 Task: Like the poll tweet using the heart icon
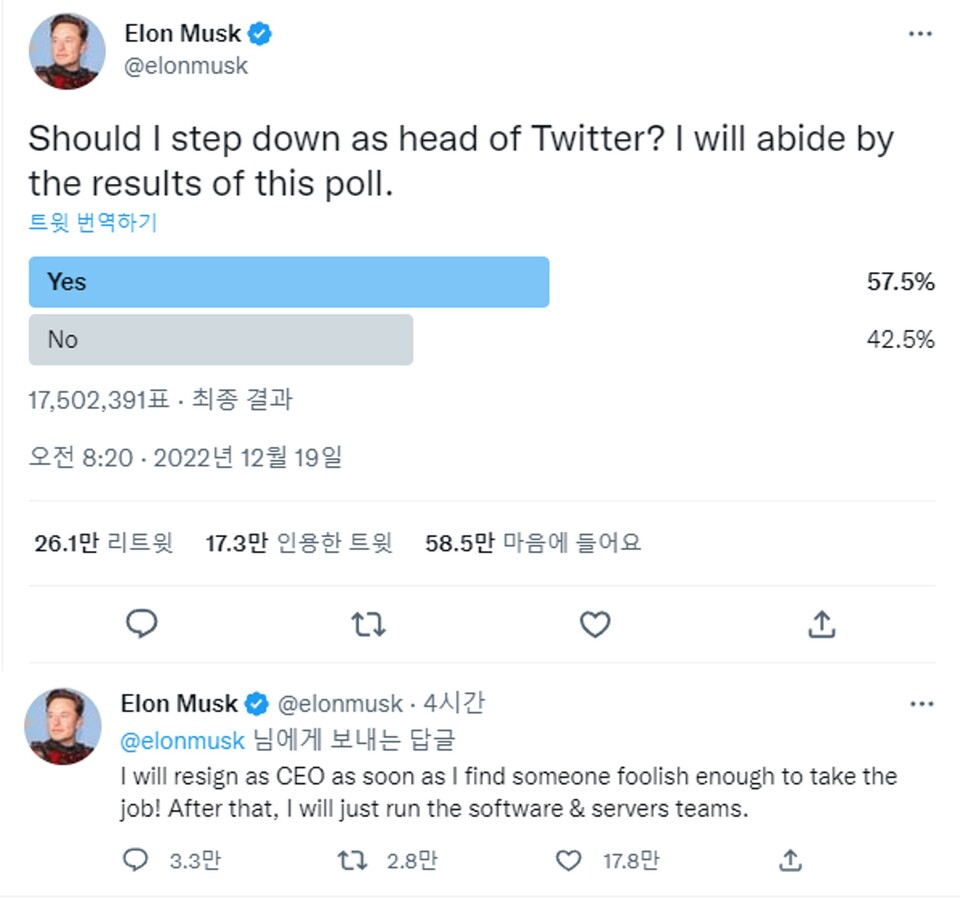click(595, 624)
